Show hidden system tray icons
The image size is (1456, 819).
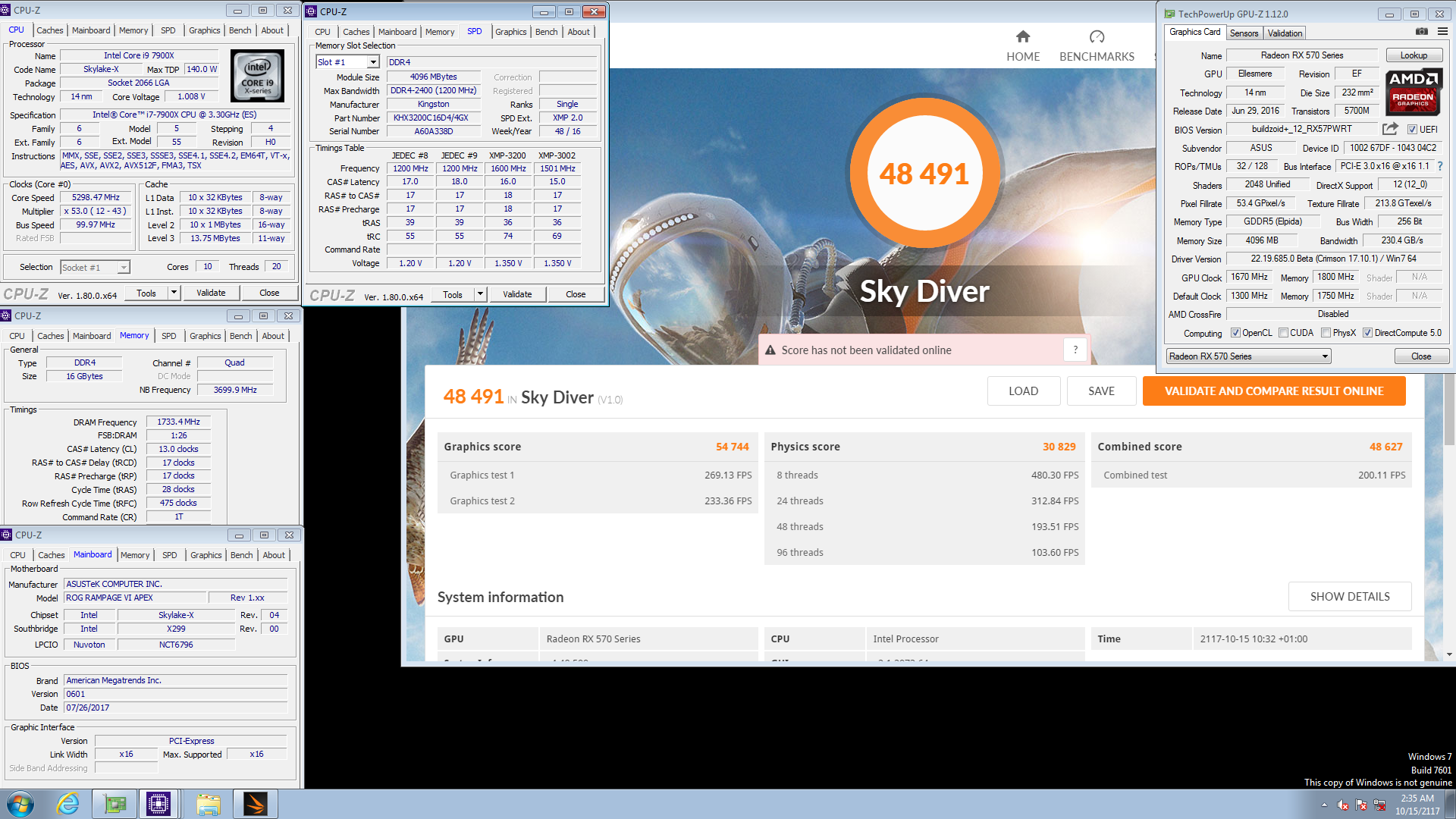tap(1324, 805)
